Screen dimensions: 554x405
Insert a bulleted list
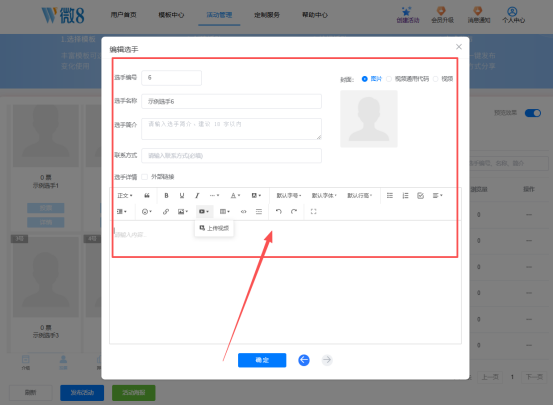tap(390, 195)
